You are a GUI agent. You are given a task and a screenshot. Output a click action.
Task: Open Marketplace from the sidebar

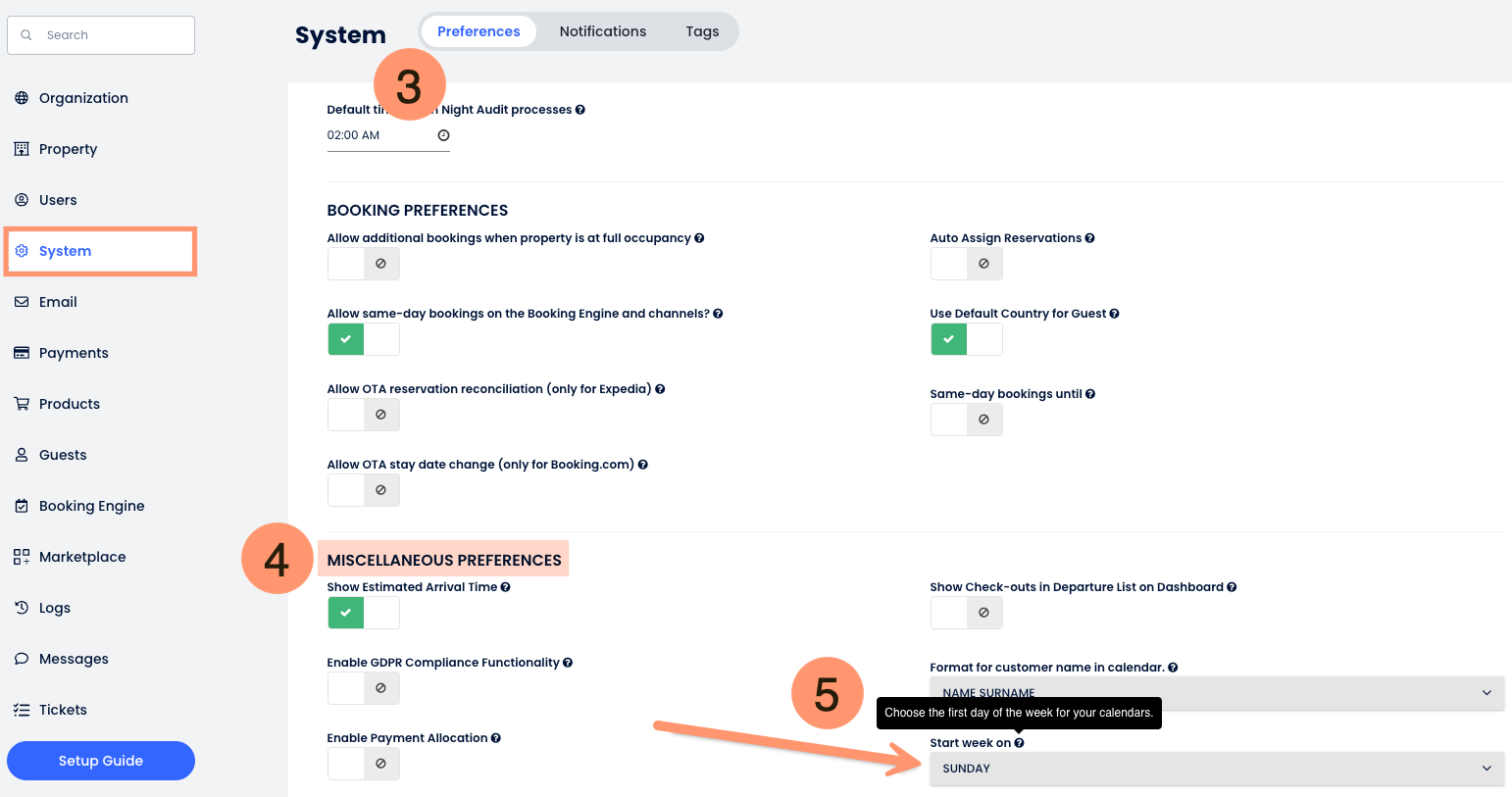point(82,557)
